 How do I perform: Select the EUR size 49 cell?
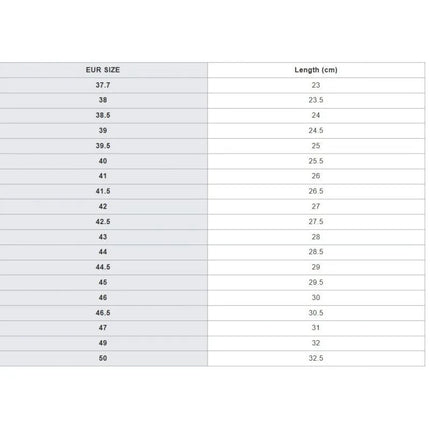point(103,343)
